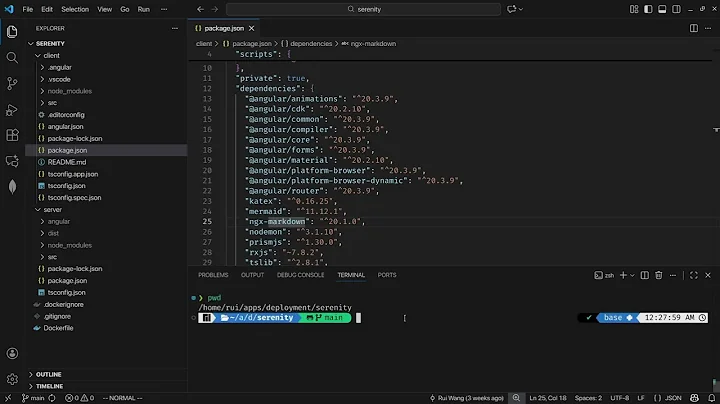The width and height of the screenshot is (720, 404).
Task: Open the Copilot chat icon near search bar
Action: coord(512,9)
